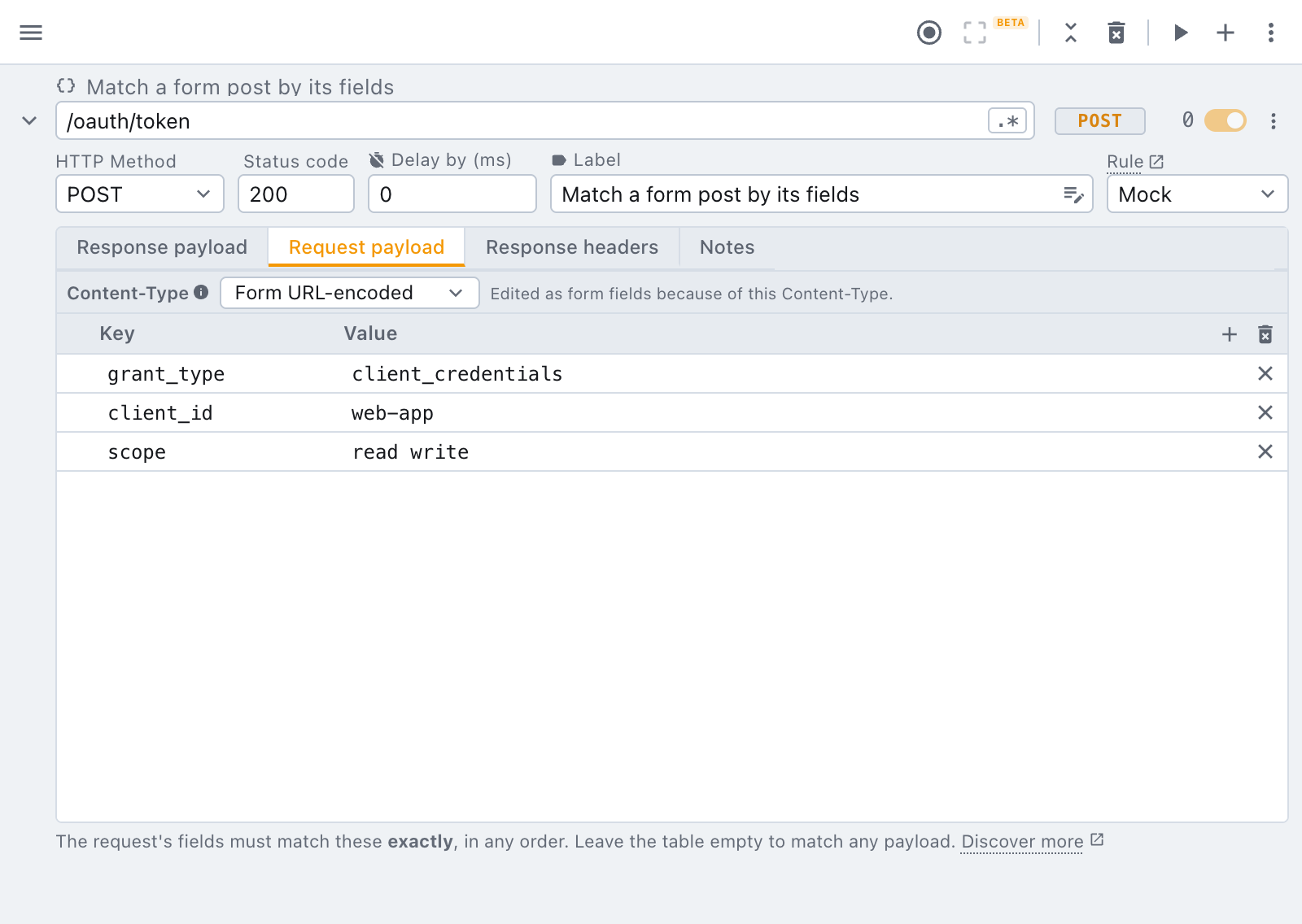
Task: Click the Delay by field
Action: pos(452,194)
